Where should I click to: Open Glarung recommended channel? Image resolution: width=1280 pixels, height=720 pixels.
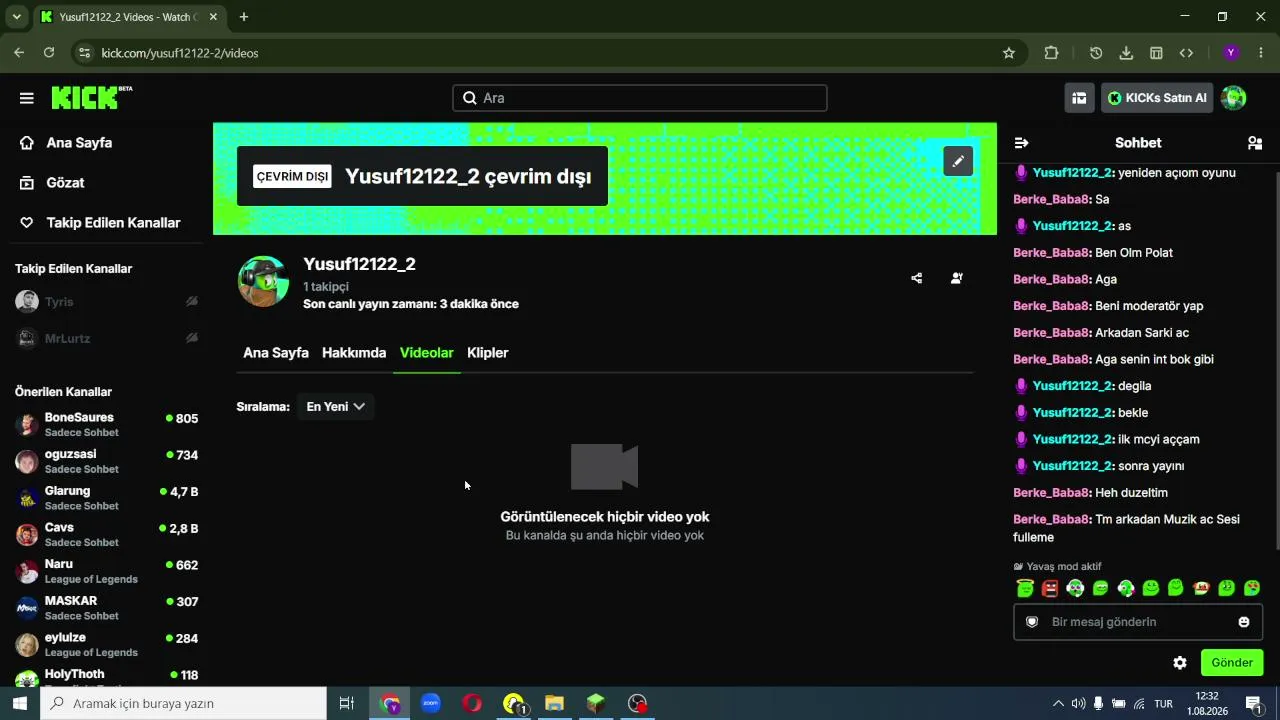pyautogui.click(x=106, y=498)
